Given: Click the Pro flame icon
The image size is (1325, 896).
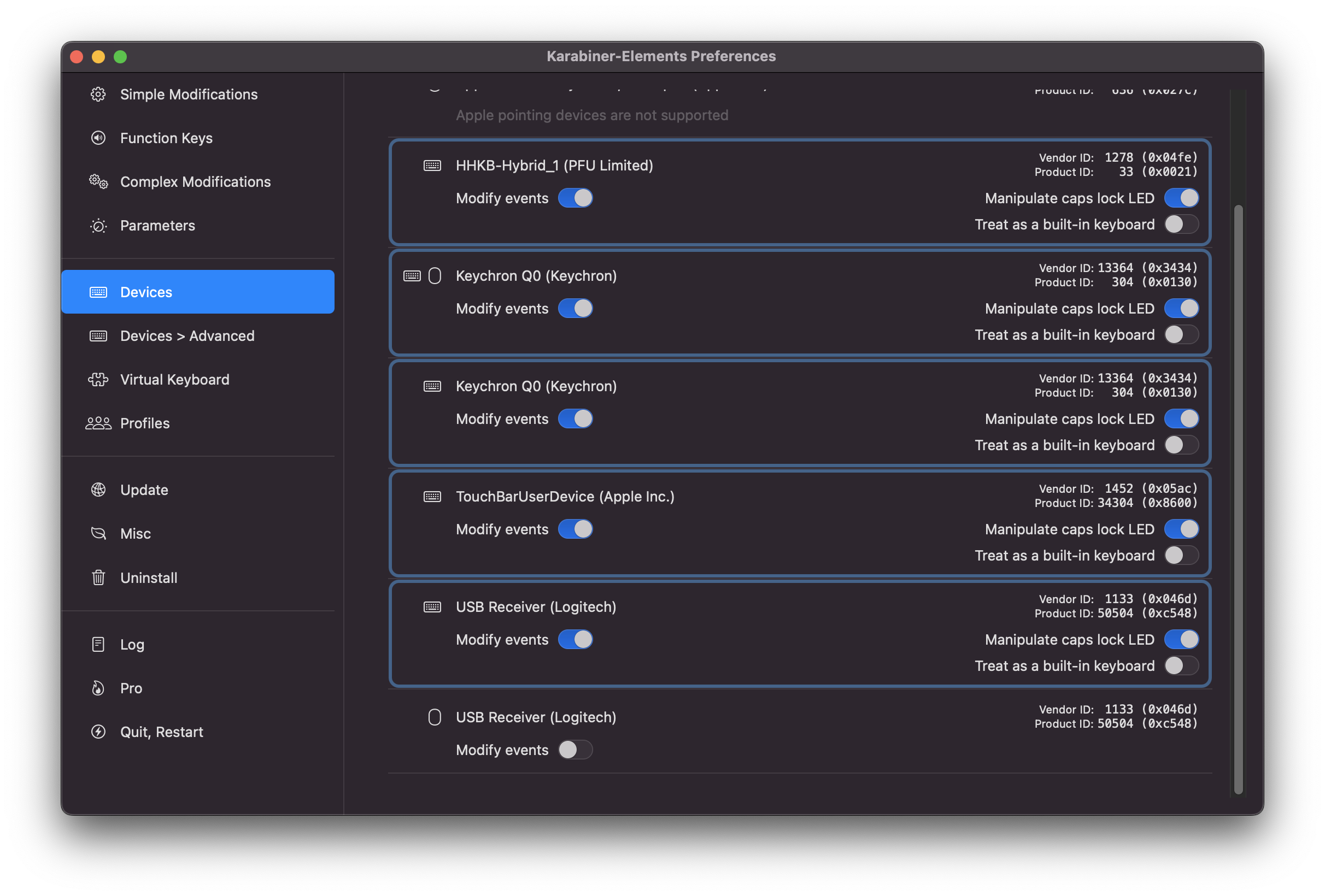Looking at the screenshot, I should point(98,688).
